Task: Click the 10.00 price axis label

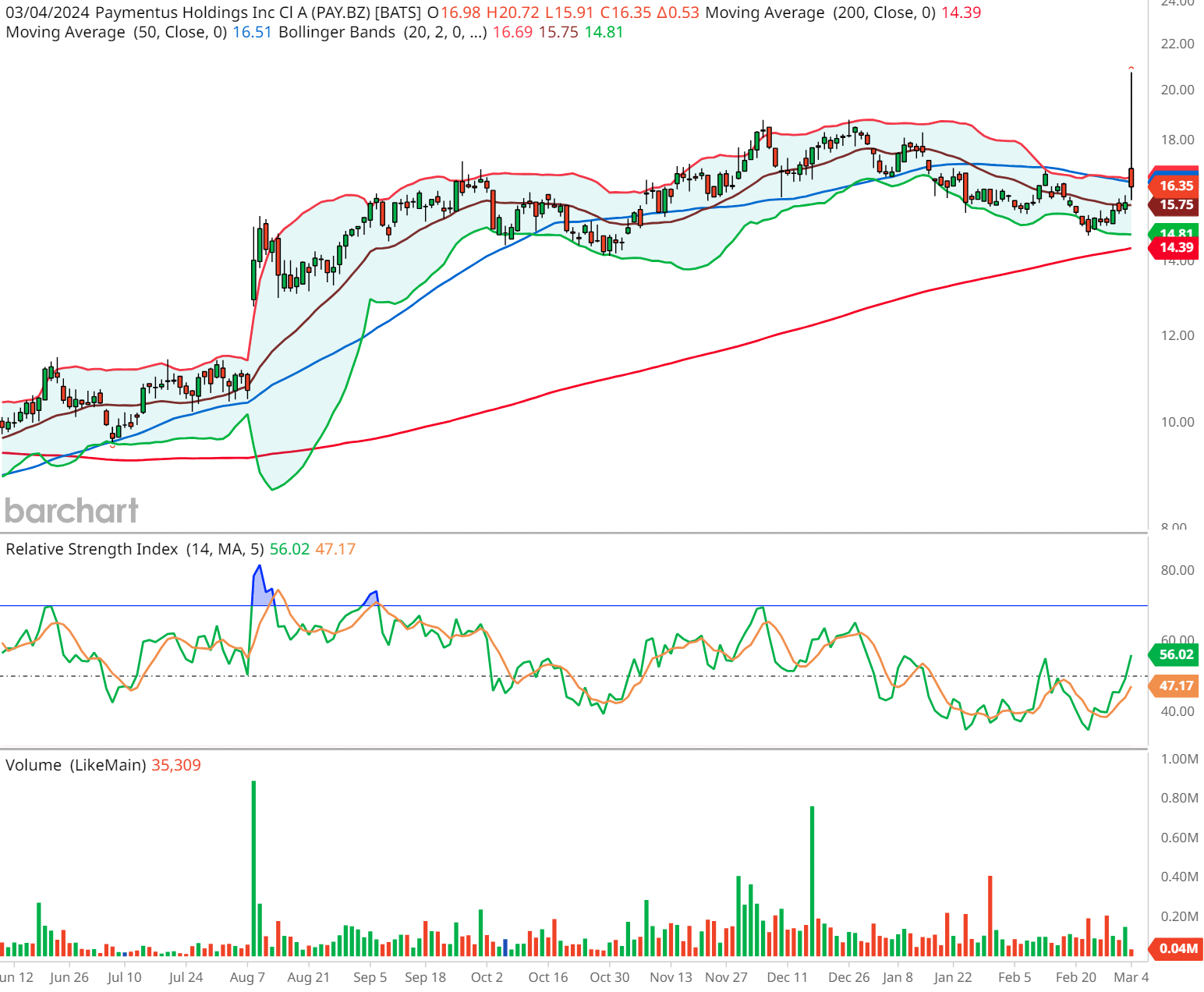Action: coord(1177,422)
